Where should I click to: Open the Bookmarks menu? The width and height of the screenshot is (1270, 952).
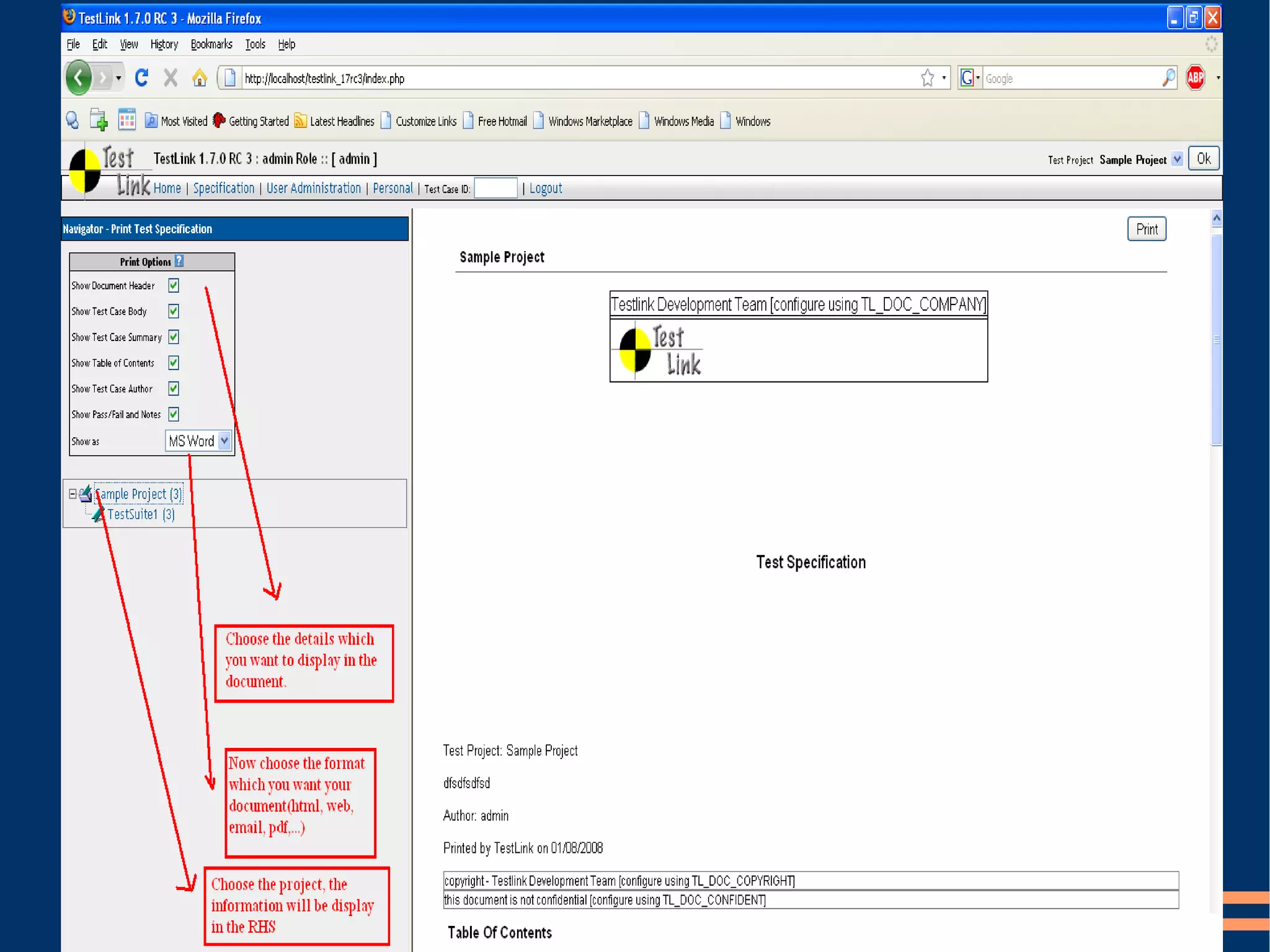coord(211,44)
